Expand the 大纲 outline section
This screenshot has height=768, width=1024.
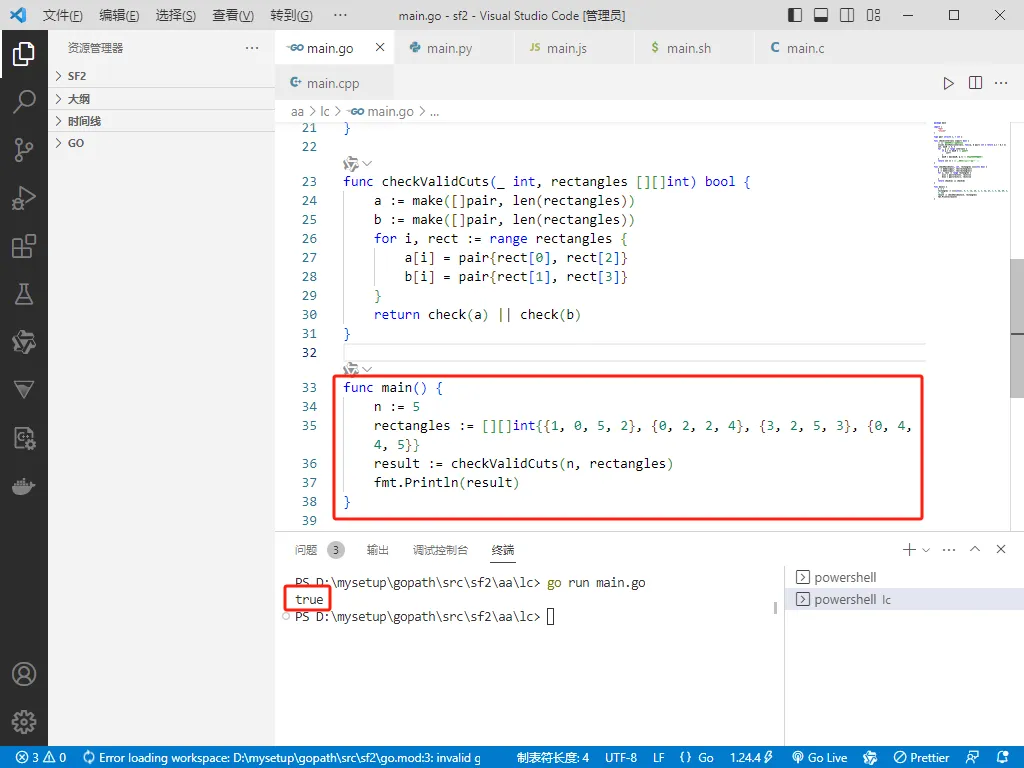coord(161,99)
